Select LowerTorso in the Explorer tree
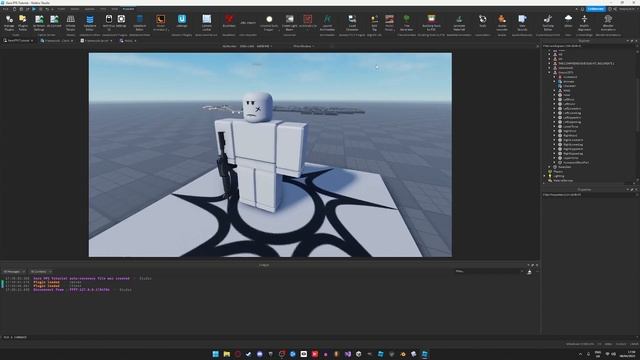Viewport: 640px width, 360px height. pos(570,126)
